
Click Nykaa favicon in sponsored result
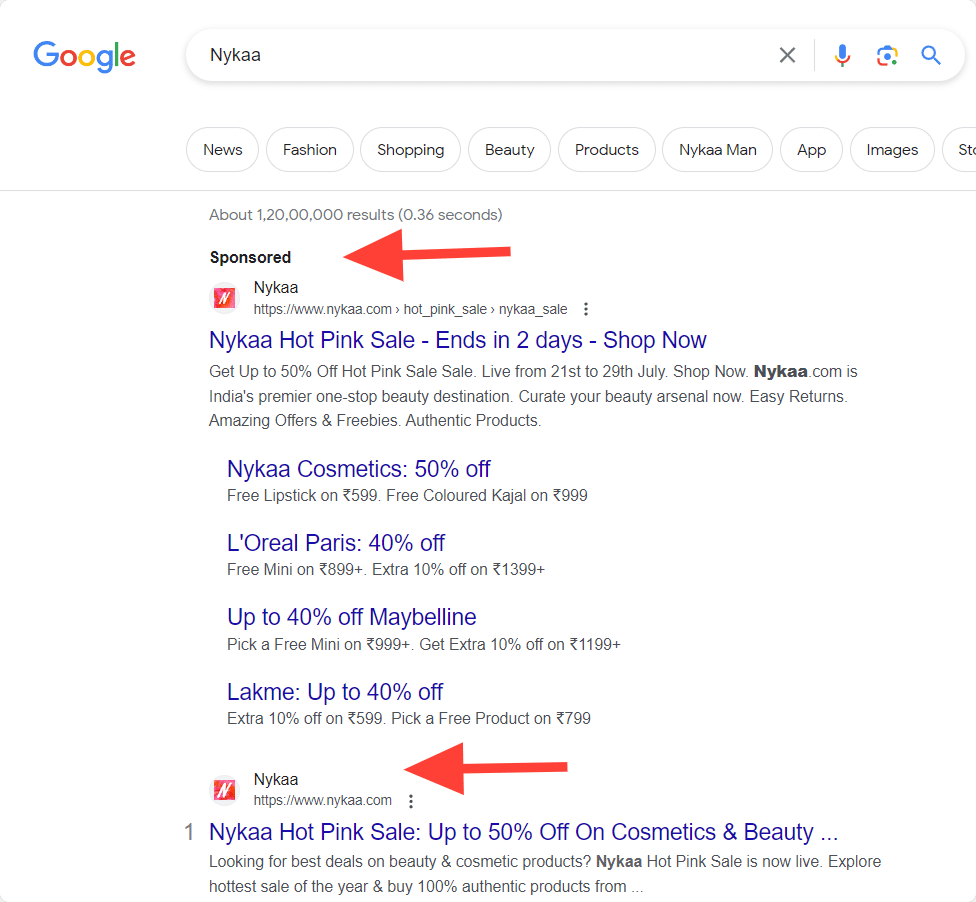pos(225,298)
